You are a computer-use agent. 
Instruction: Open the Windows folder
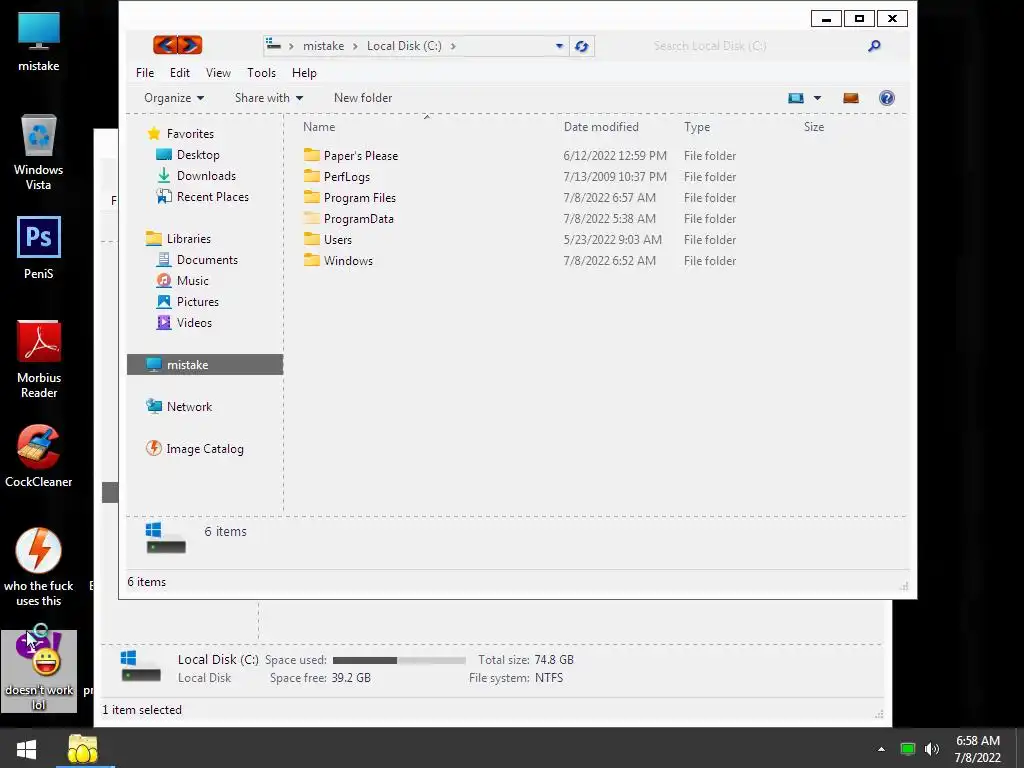338,260
